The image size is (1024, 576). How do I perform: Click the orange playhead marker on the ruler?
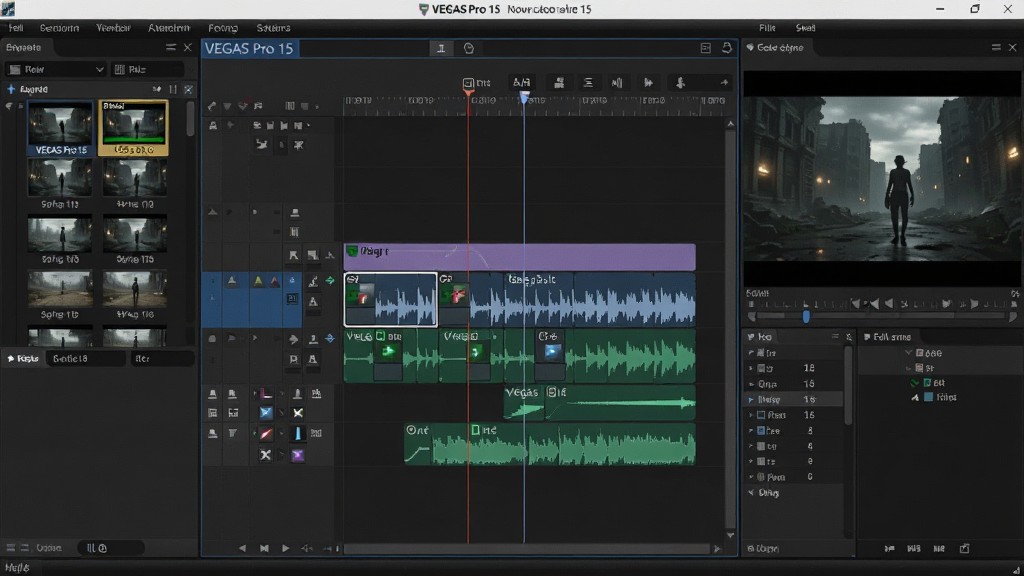[x=468, y=93]
